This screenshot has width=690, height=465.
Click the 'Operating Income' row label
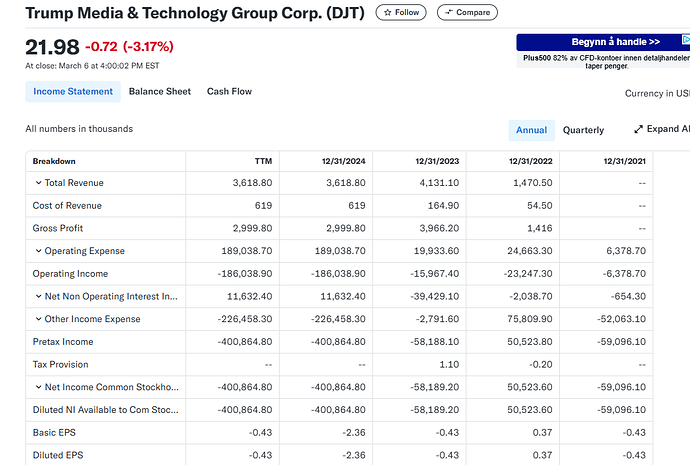pos(70,274)
